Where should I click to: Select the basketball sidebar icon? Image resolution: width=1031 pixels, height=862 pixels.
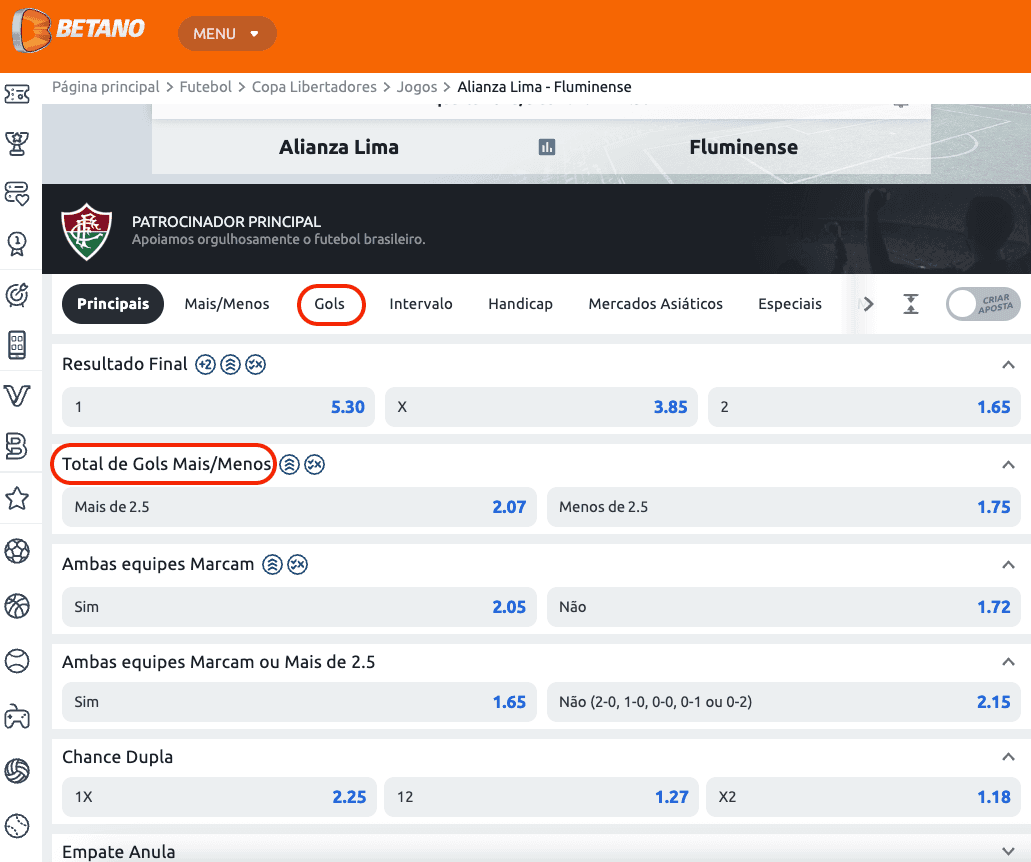point(17,606)
